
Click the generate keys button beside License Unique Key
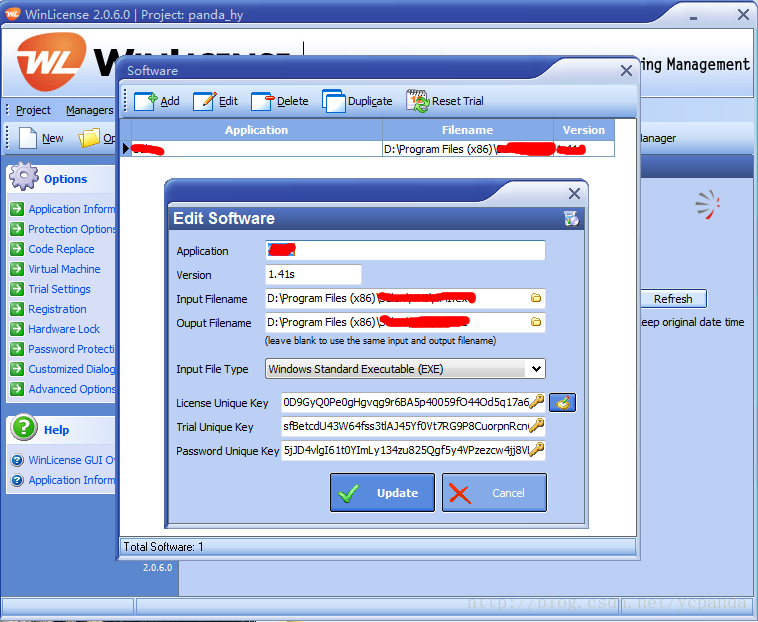562,402
